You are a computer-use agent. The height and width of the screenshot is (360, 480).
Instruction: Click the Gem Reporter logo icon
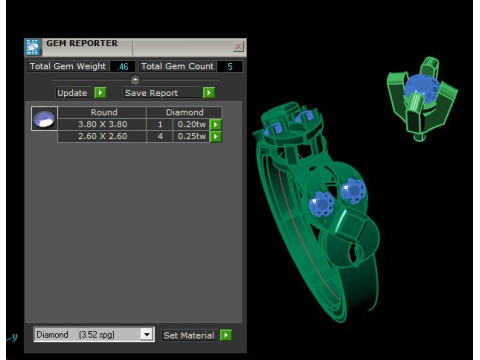click(x=33, y=47)
